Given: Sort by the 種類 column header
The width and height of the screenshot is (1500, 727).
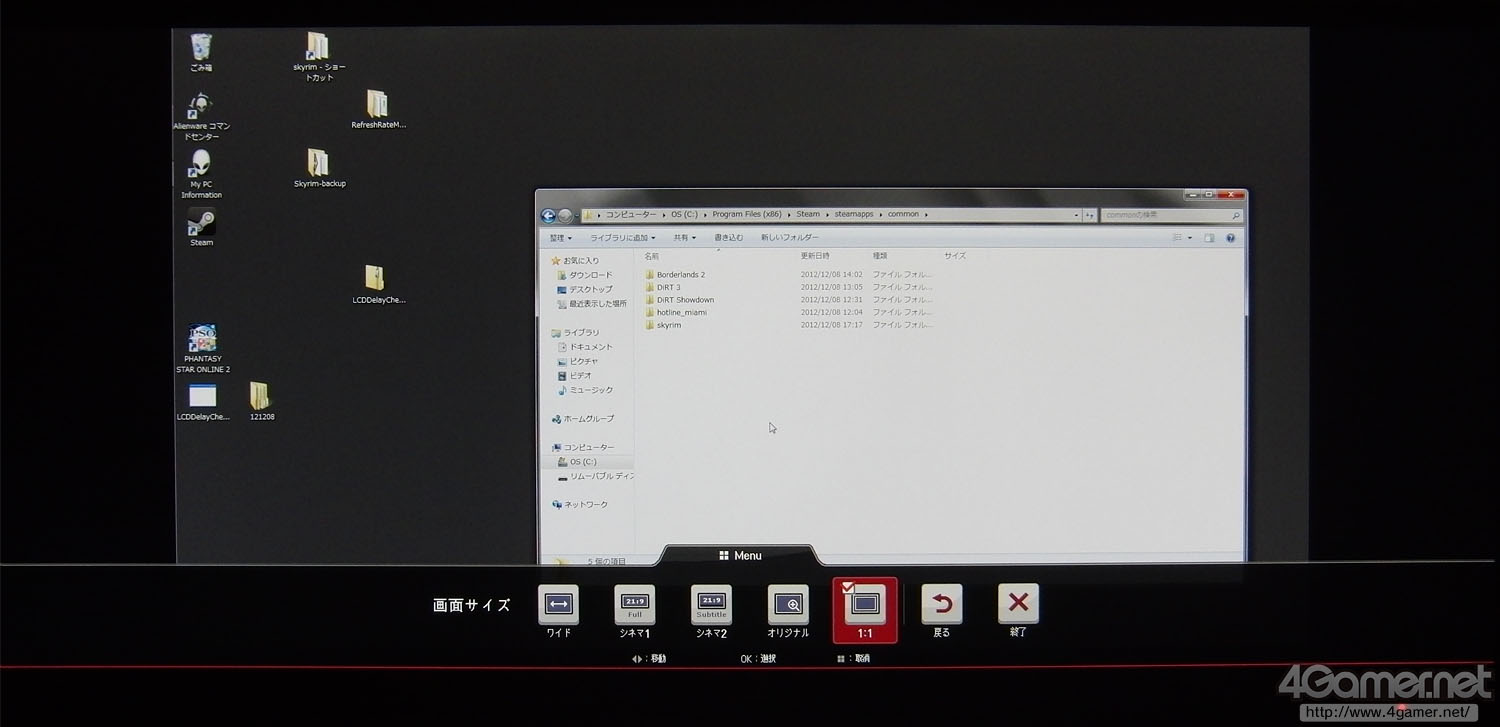Looking at the screenshot, I should (x=880, y=256).
